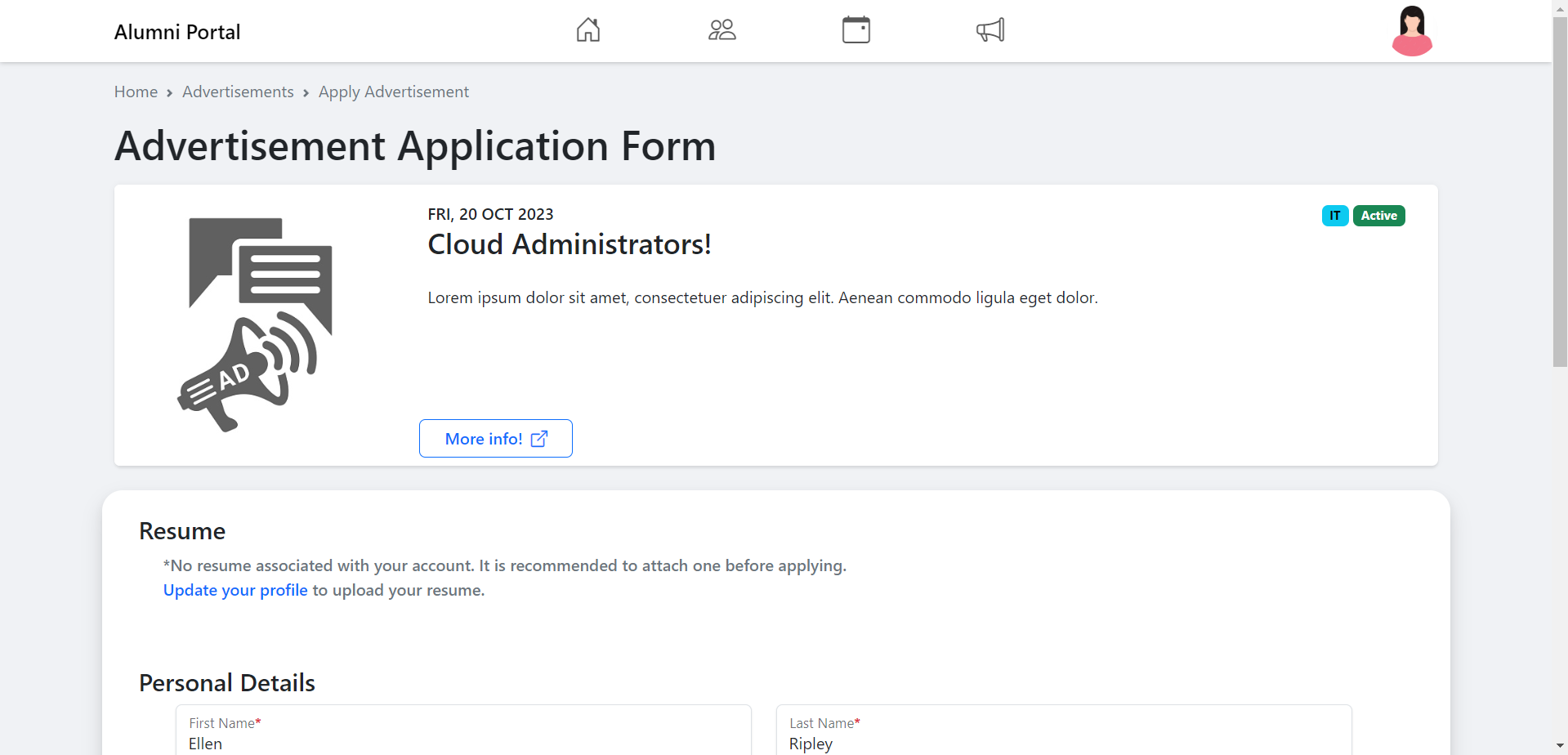1568x755 pixels.
Task: Navigate to Advertisements breadcrumb
Action: pyautogui.click(x=238, y=92)
